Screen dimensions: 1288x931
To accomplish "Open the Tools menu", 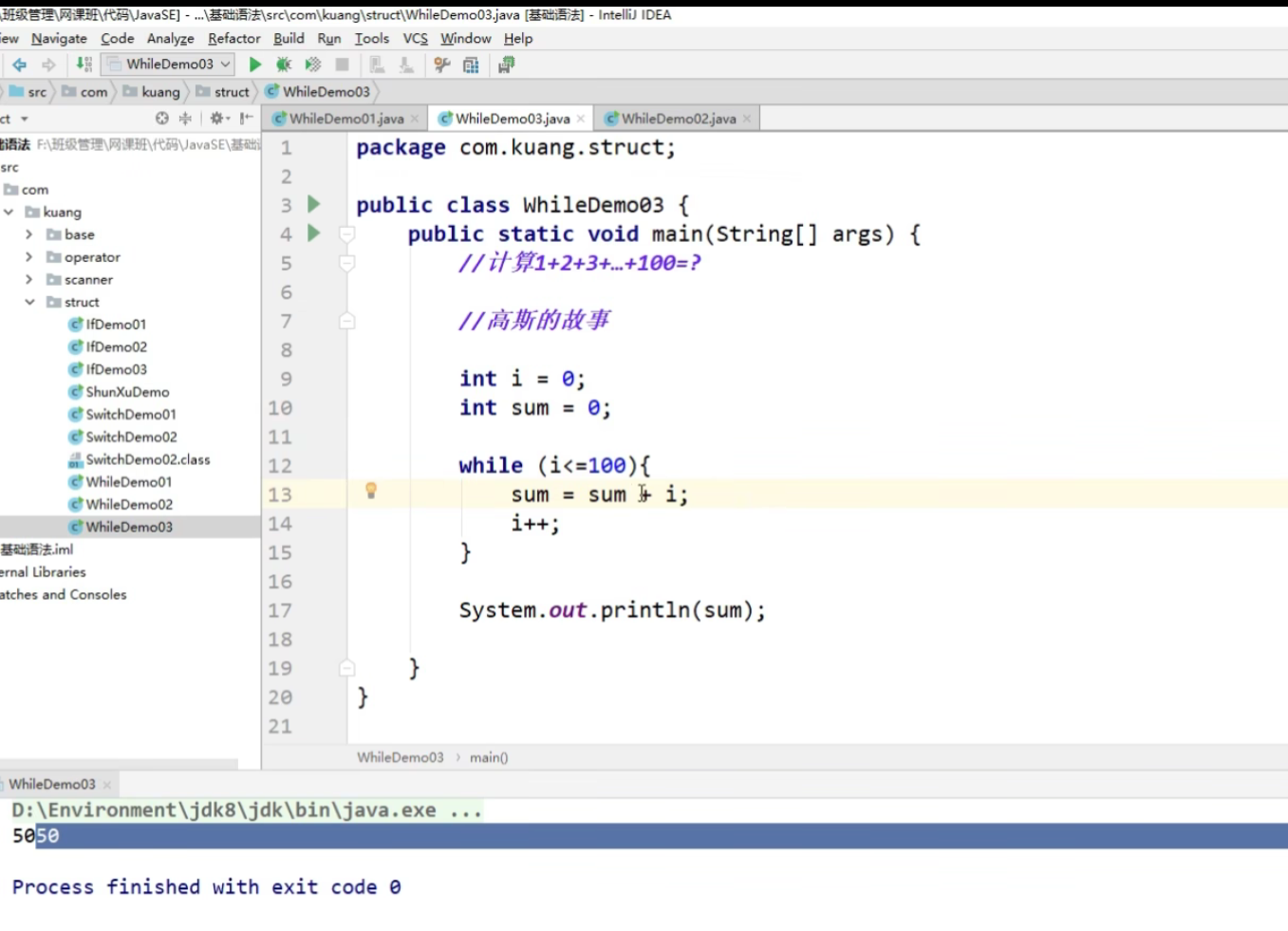I will [x=372, y=39].
